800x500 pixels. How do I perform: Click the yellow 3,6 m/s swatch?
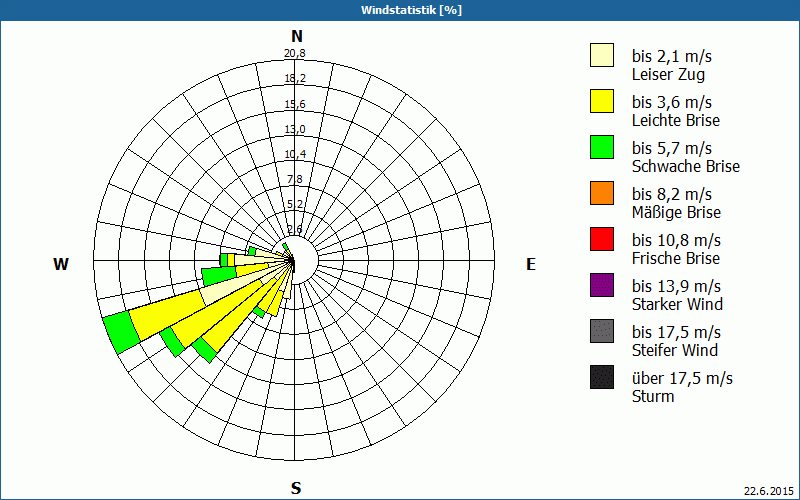pos(602,101)
